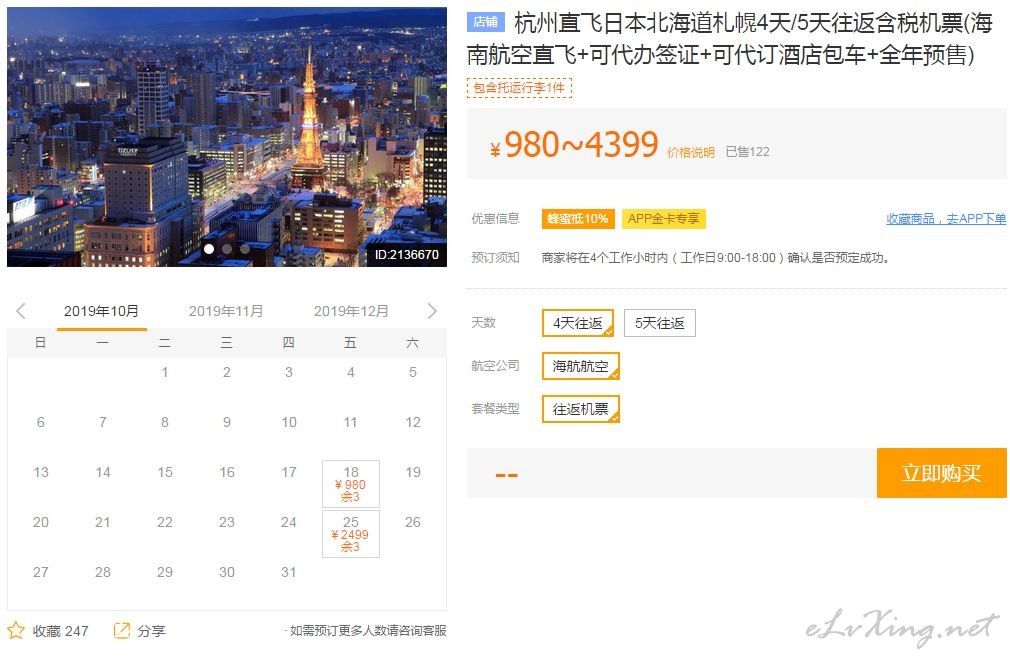Click calendar date 22
The image size is (1010, 661).
tap(165, 522)
